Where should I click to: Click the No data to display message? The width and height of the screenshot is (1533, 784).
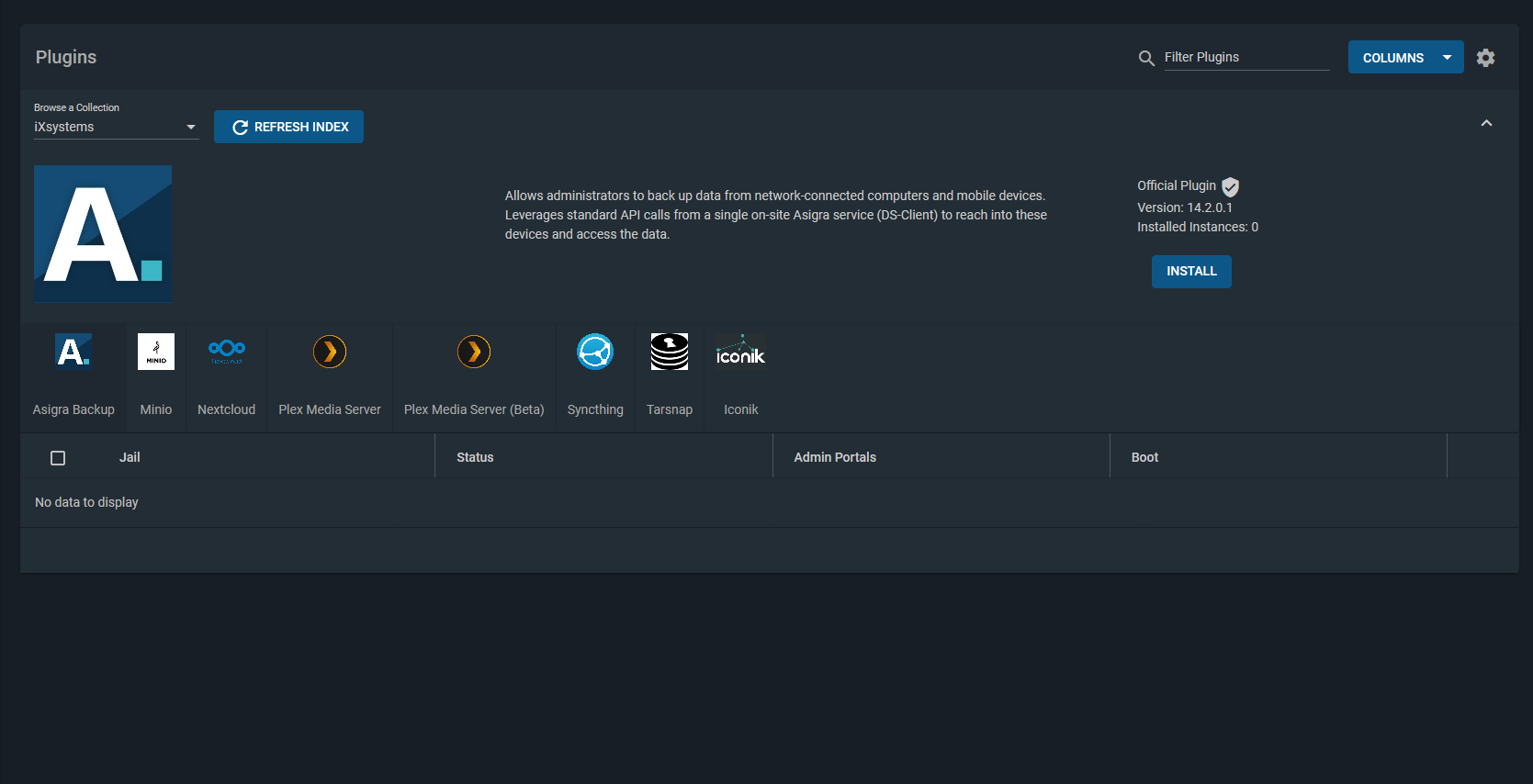tap(86, 502)
